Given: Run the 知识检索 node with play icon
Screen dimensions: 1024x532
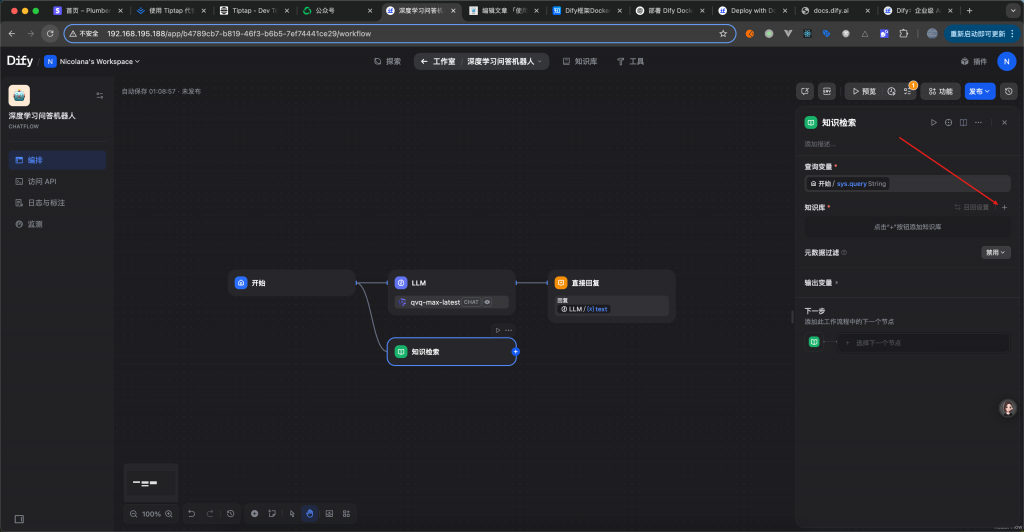Looking at the screenshot, I should (x=933, y=122).
